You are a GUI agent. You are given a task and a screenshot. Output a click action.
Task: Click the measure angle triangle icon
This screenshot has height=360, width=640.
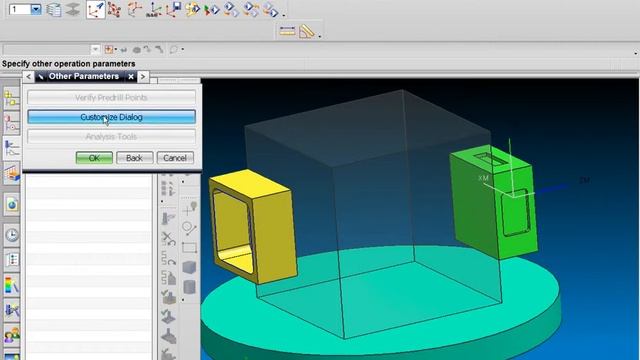tap(307, 31)
